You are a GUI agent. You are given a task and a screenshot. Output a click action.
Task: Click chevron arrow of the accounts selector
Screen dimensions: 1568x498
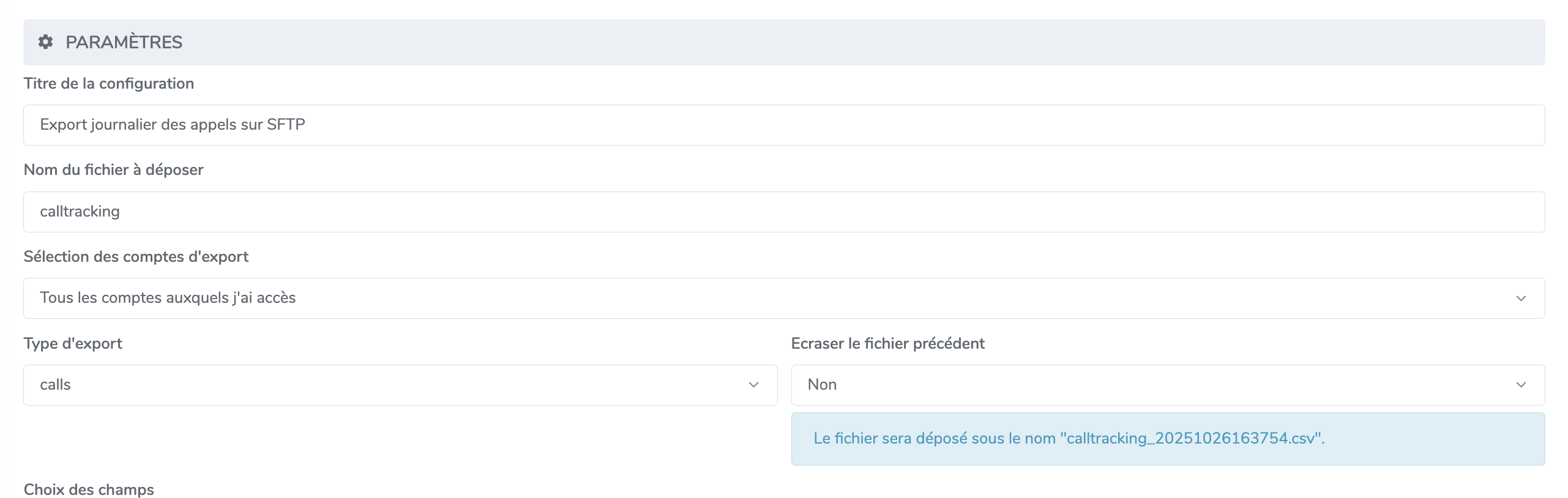tap(1521, 298)
